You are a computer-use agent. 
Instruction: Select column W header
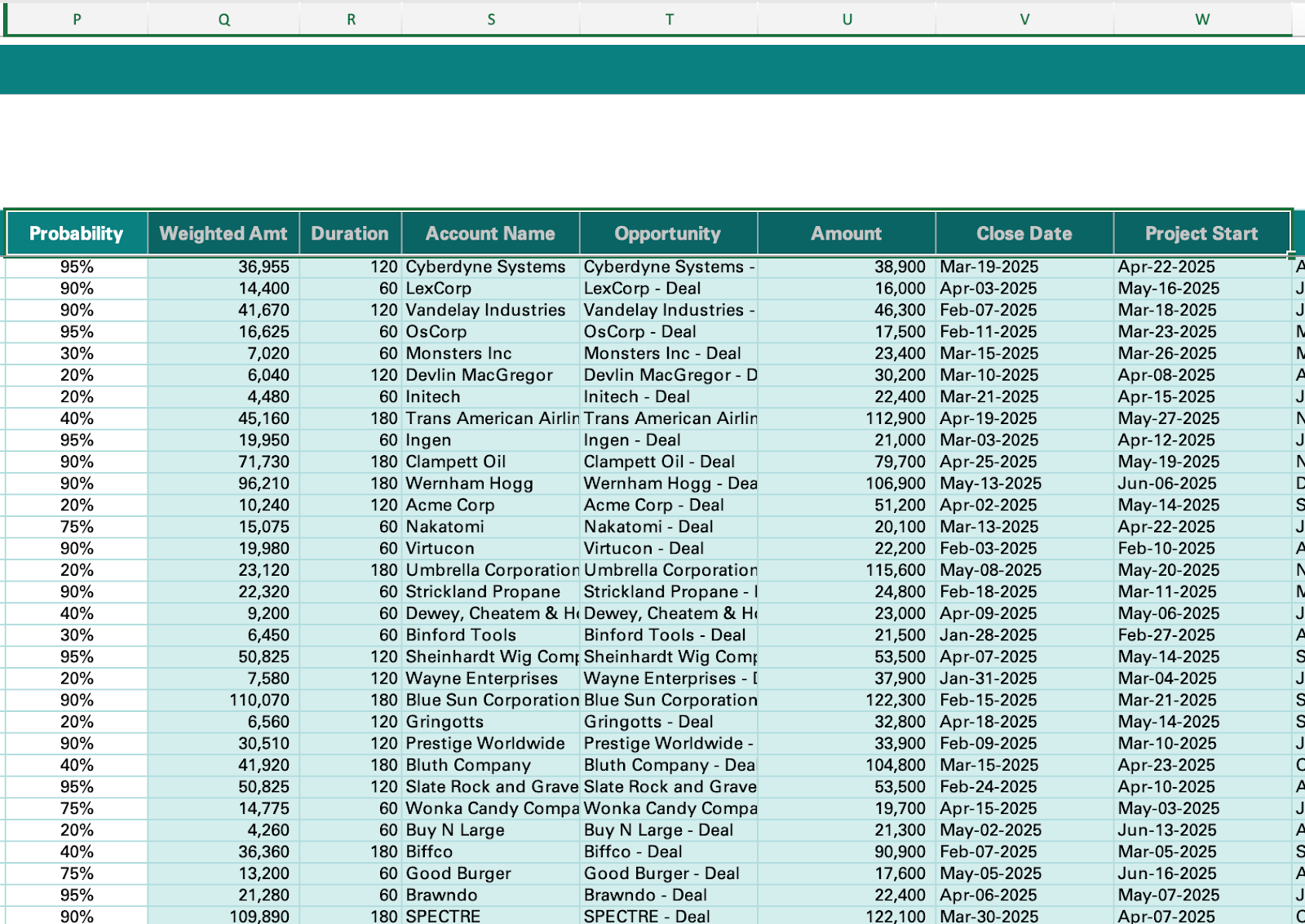1202,19
